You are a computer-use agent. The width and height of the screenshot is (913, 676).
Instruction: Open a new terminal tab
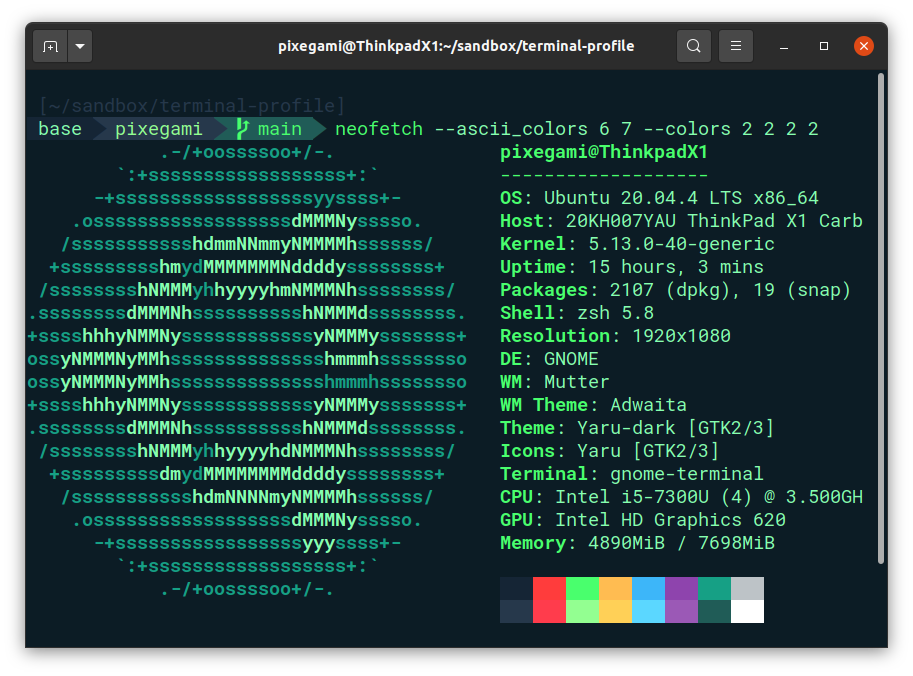tap(51, 46)
